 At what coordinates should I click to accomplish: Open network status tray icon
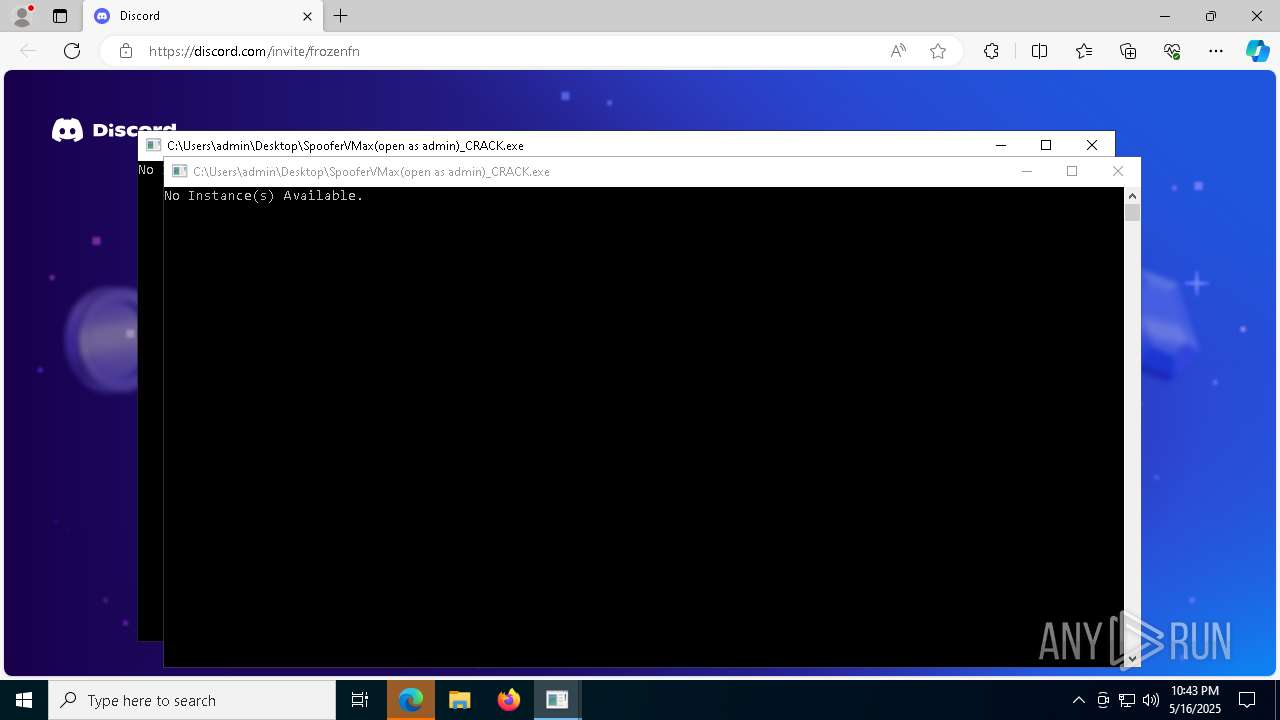[1127, 700]
